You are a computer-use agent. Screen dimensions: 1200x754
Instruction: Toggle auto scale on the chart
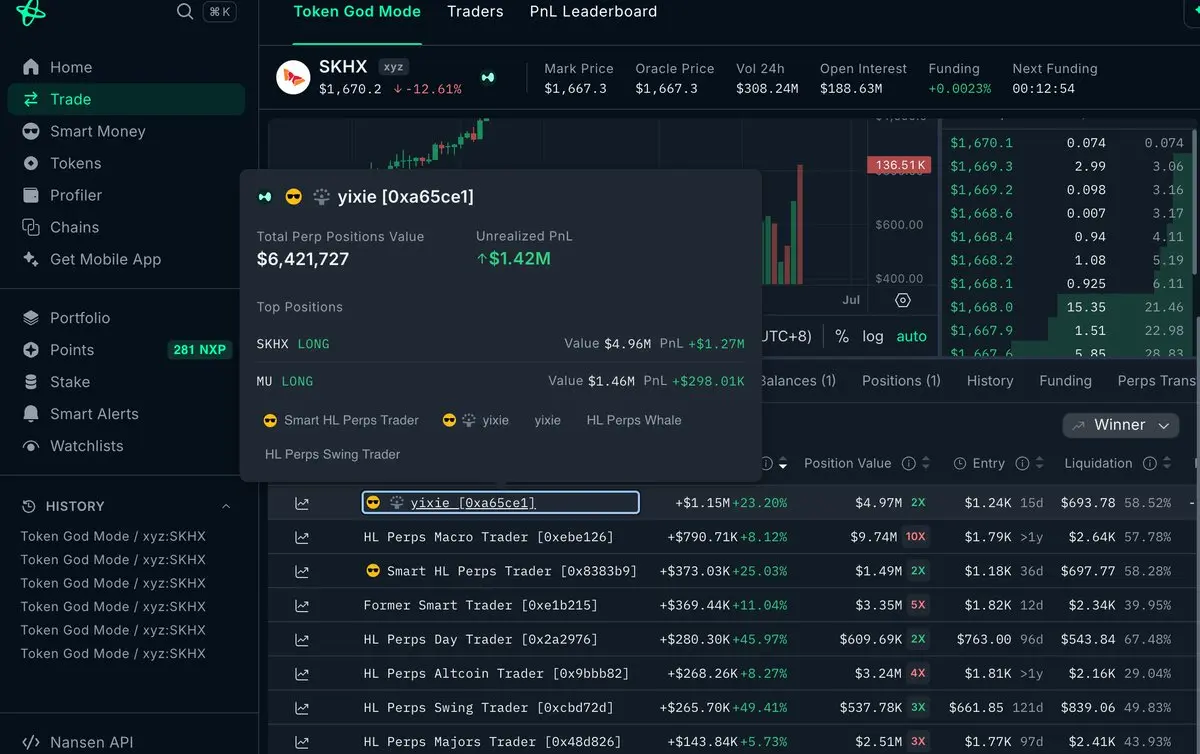coord(911,336)
